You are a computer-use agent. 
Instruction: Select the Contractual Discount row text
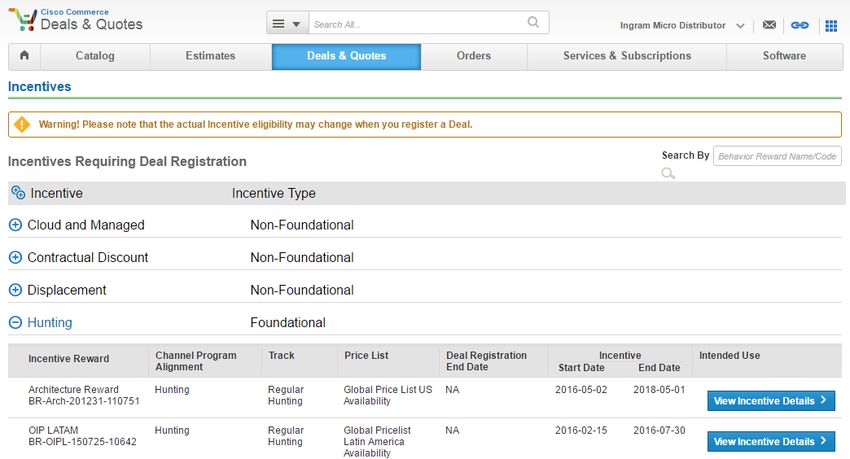pos(87,257)
